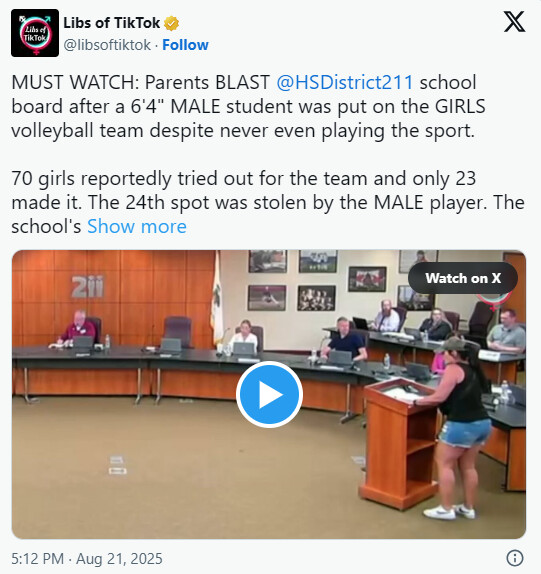
Task: Play the school board video
Action: 269,395
